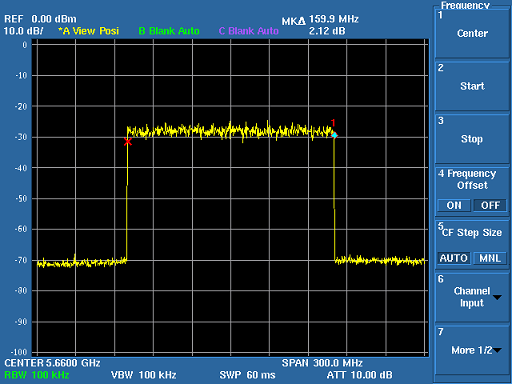This screenshot has width=512, height=384.
Task: Select the cyan diamond delta marker
Action: [x=334, y=135]
